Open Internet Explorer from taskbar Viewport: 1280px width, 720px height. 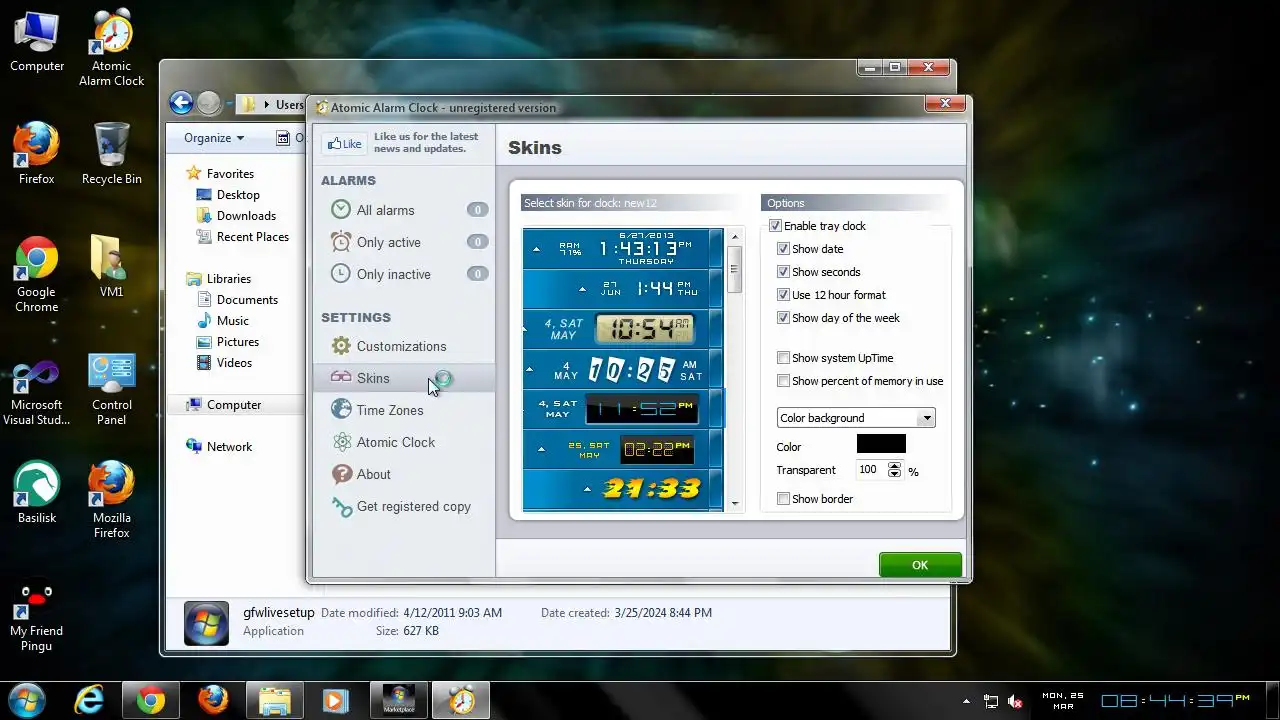tap(89, 700)
